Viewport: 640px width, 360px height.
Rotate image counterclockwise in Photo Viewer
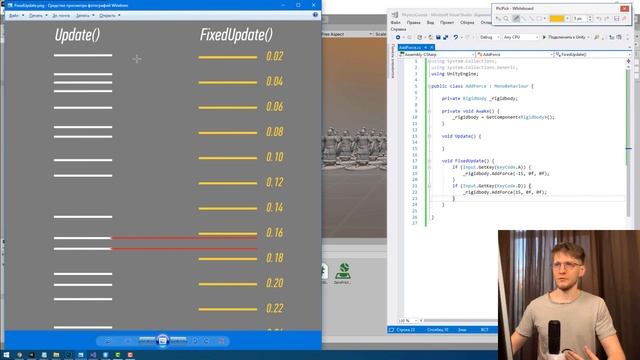[195, 341]
